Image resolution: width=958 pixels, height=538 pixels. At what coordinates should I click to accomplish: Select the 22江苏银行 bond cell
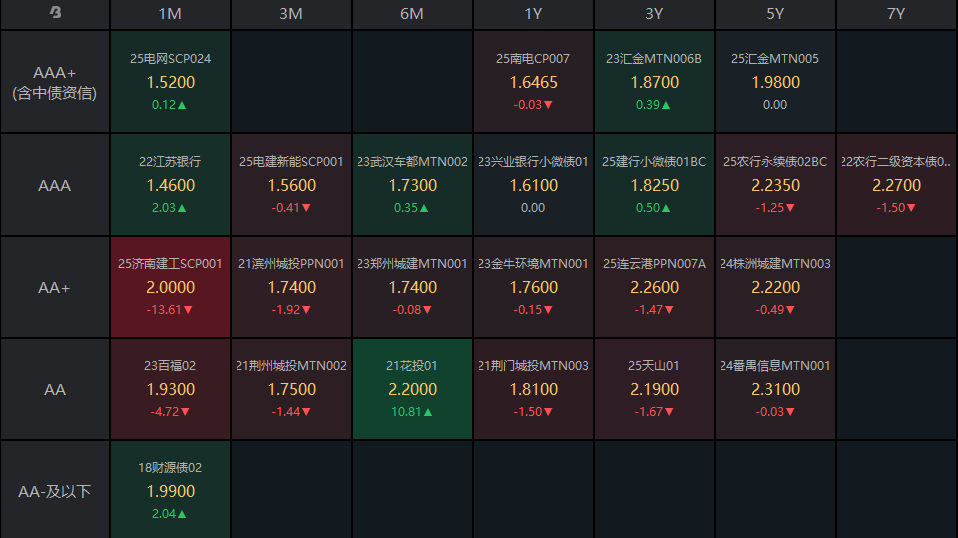click(x=170, y=185)
